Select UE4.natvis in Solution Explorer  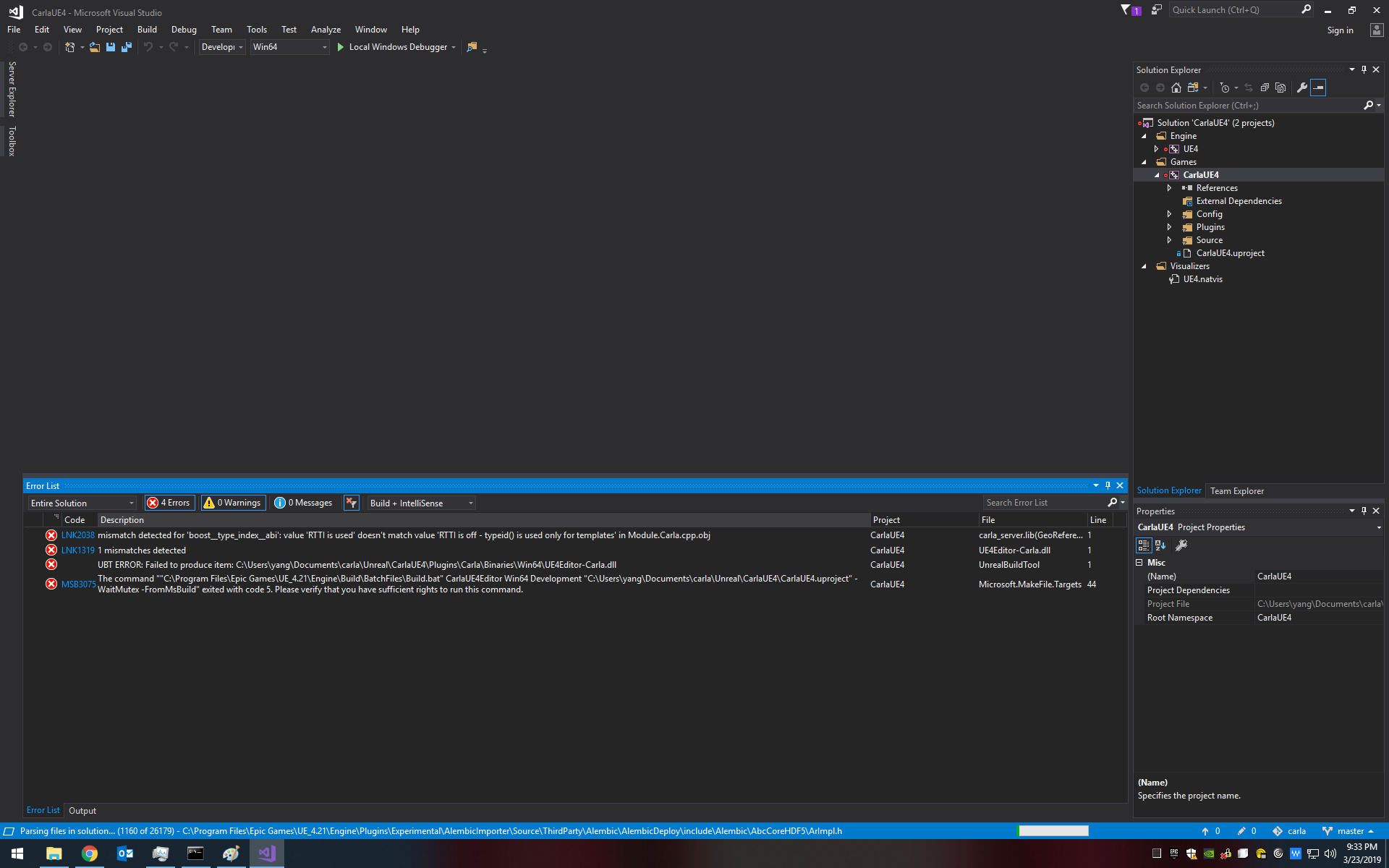click(1202, 279)
